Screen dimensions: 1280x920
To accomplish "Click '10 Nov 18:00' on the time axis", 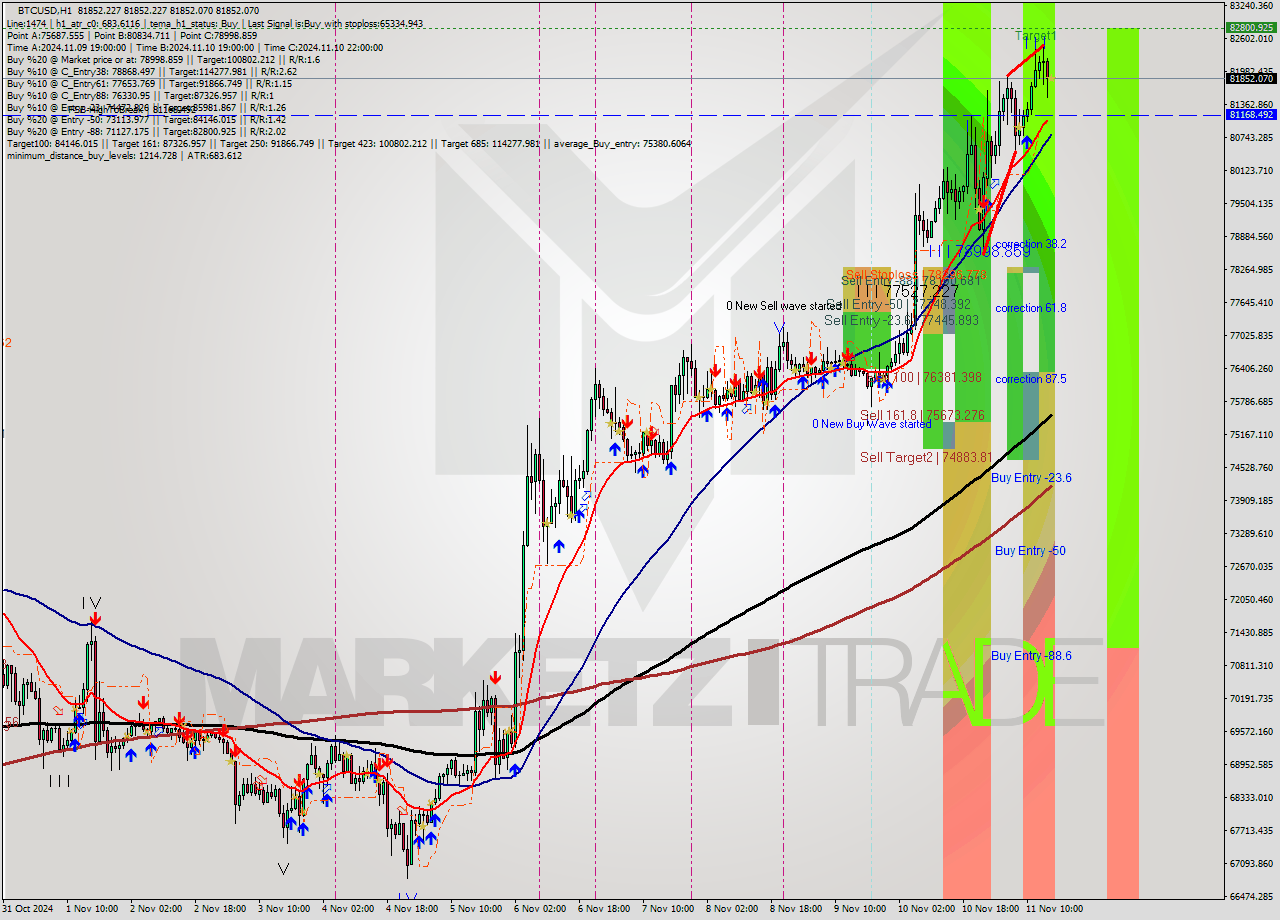I will pyautogui.click(x=991, y=909).
